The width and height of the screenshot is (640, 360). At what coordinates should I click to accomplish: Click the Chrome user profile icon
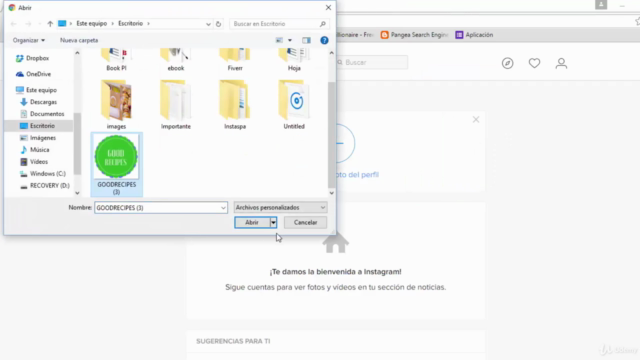click(601, 5)
